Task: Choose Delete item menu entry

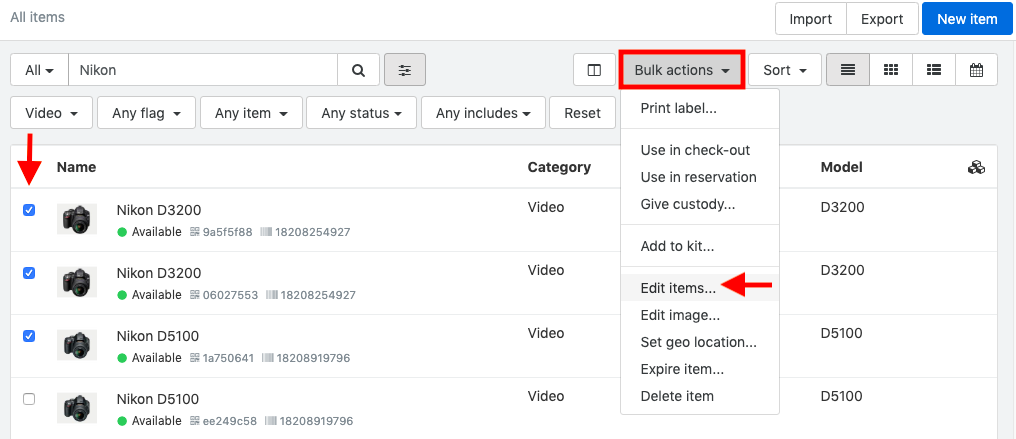Action: (x=700, y=396)
